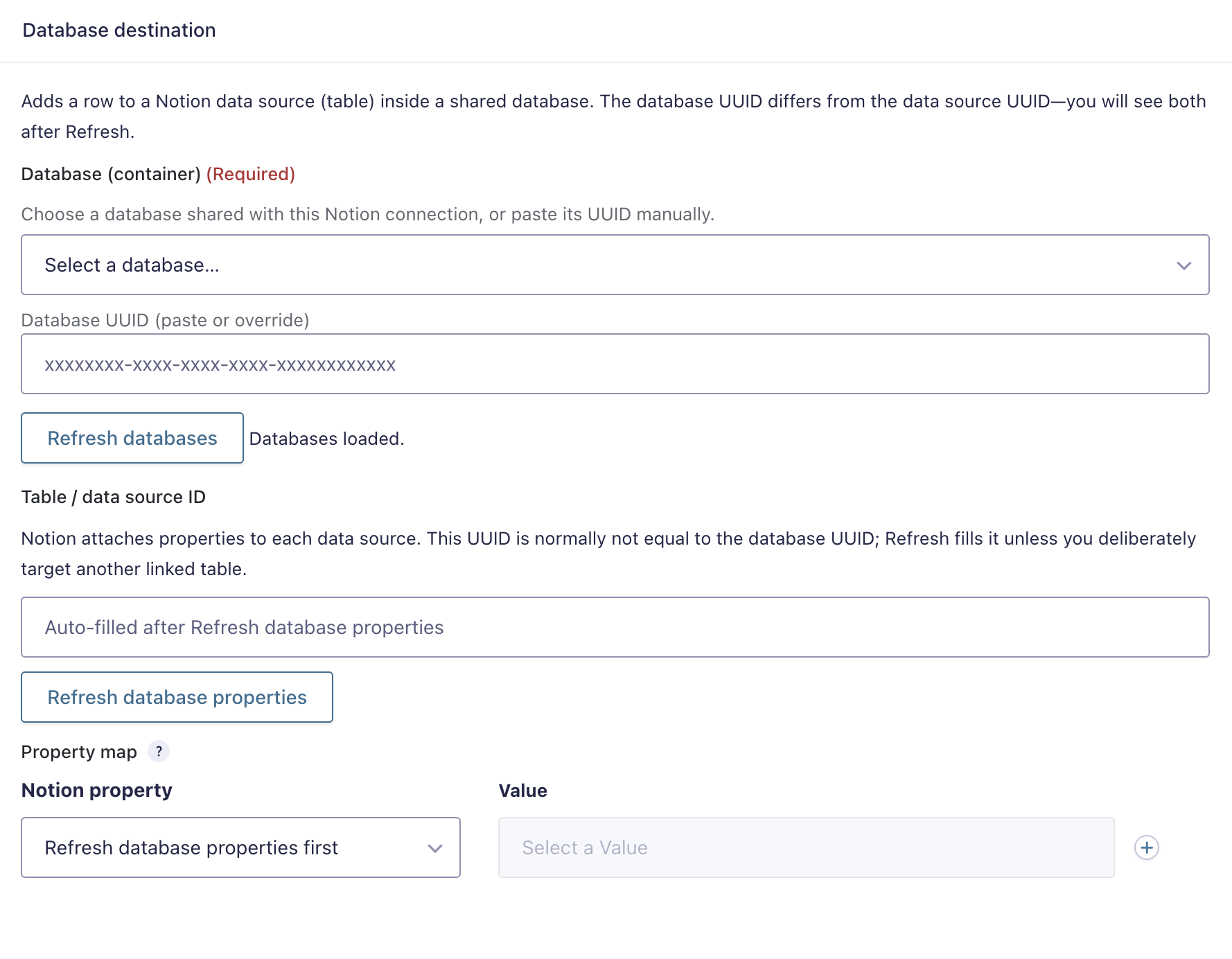This screenshot has height=959, width=1232.
Task: Click the 'Notion attaches properties' help text
Action: pos(609,554)
